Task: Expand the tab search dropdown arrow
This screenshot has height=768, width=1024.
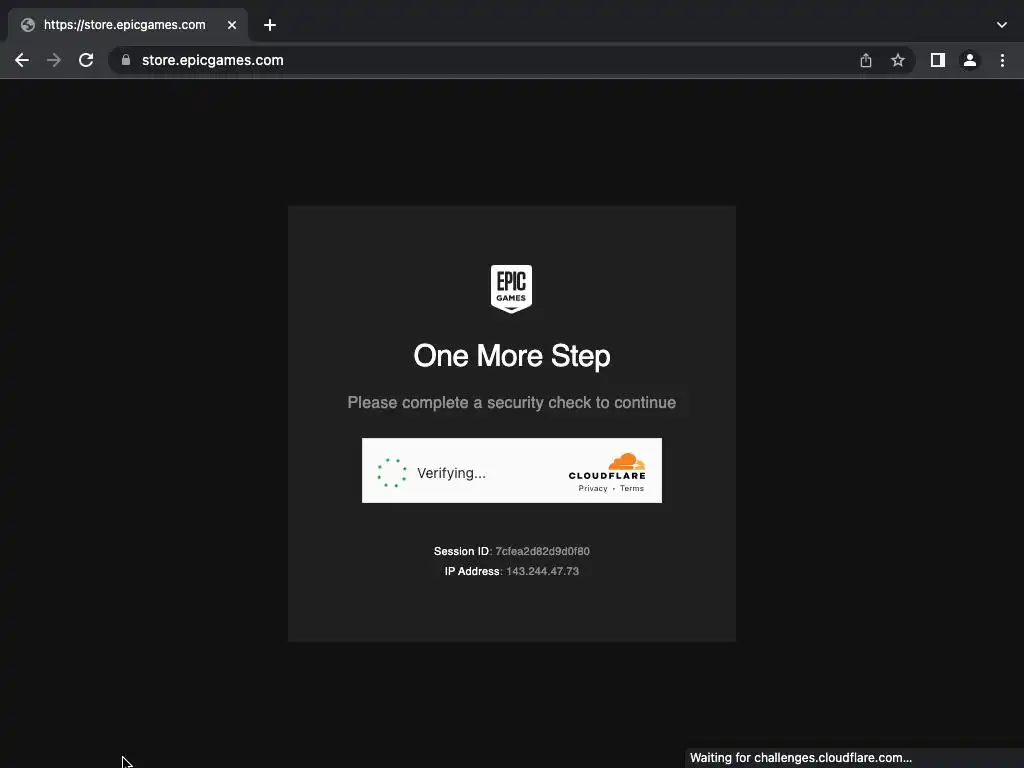Action: coord(1002,25)
